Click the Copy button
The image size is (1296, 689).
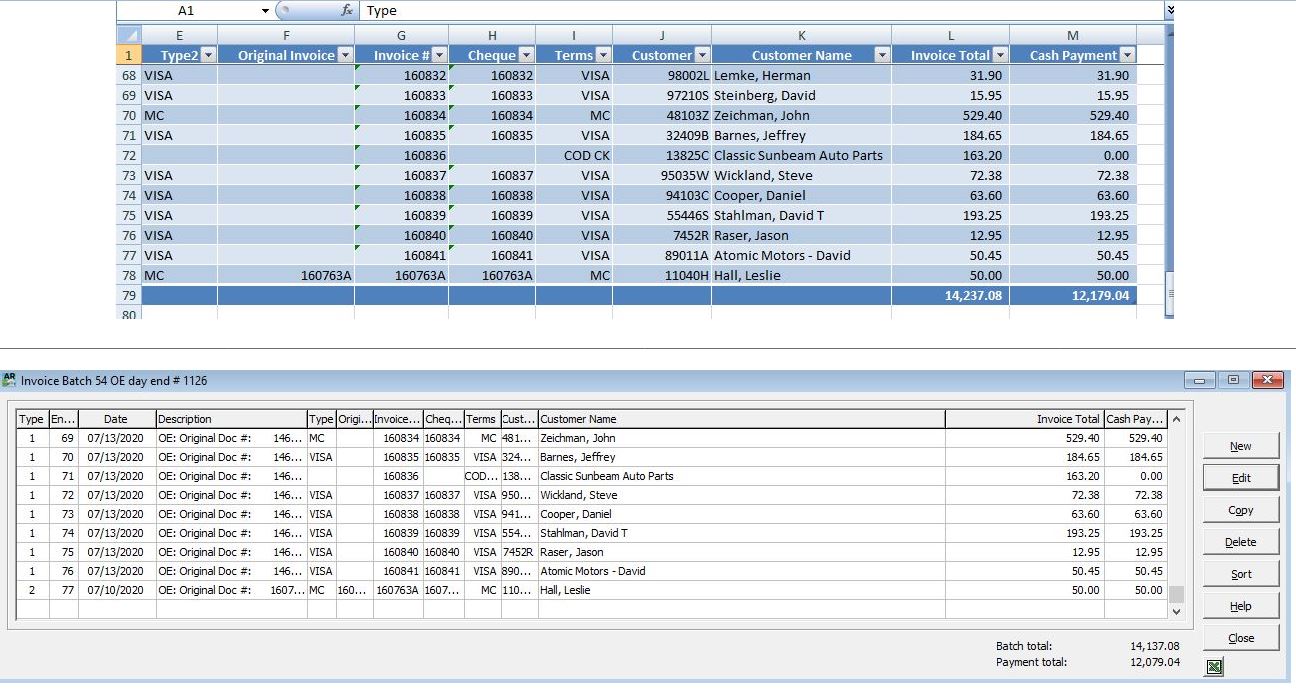tap(1240, 510)
